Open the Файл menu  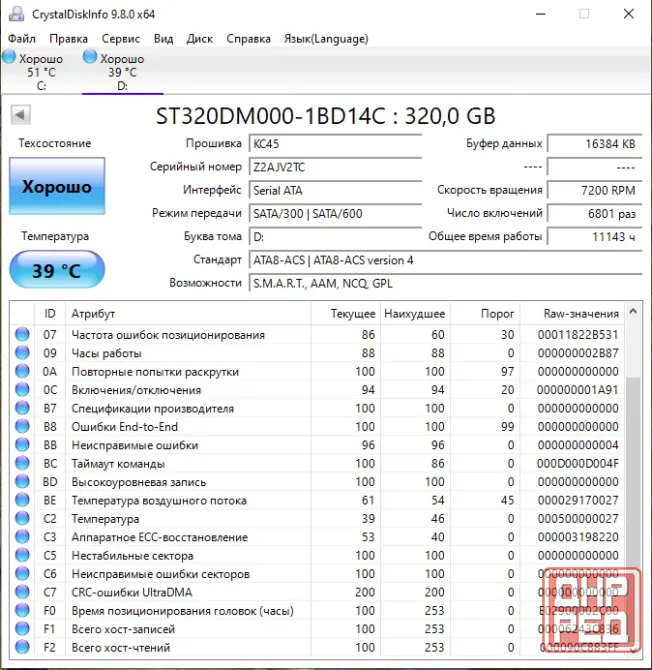(22, 38)
